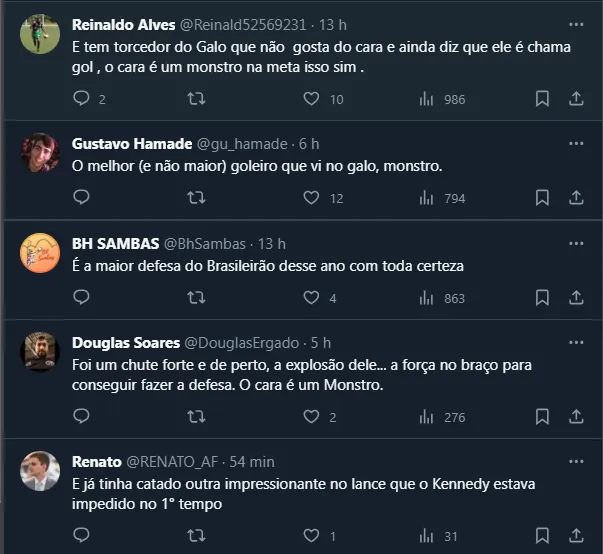Like the BH SAMBAS tweet
Viewport: 603px width, 554px height.
(x=311, y=298)
